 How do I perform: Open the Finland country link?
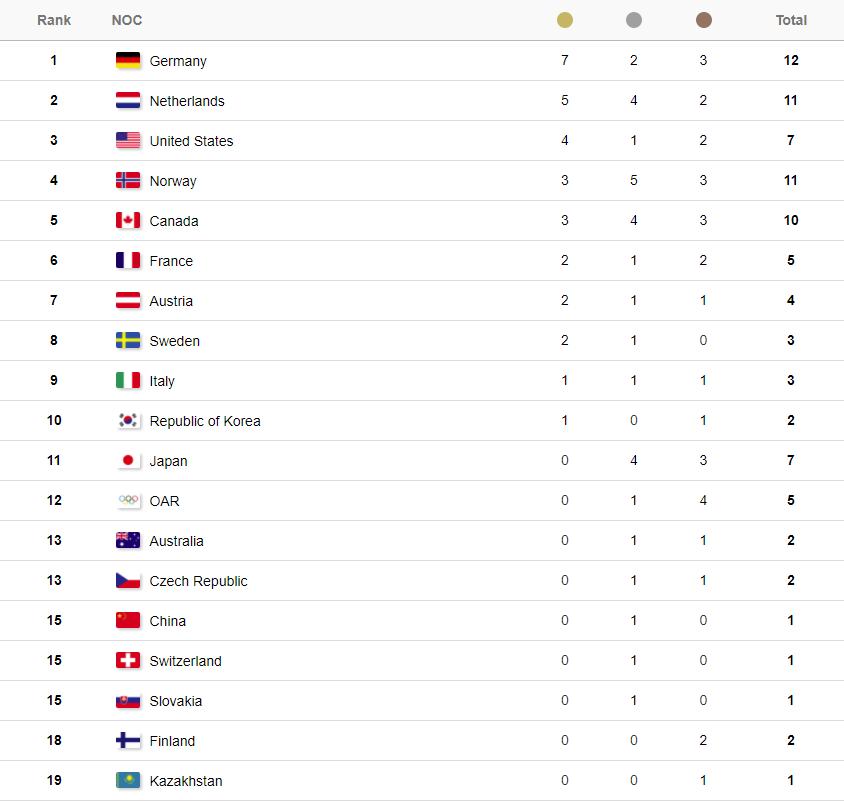172,741
